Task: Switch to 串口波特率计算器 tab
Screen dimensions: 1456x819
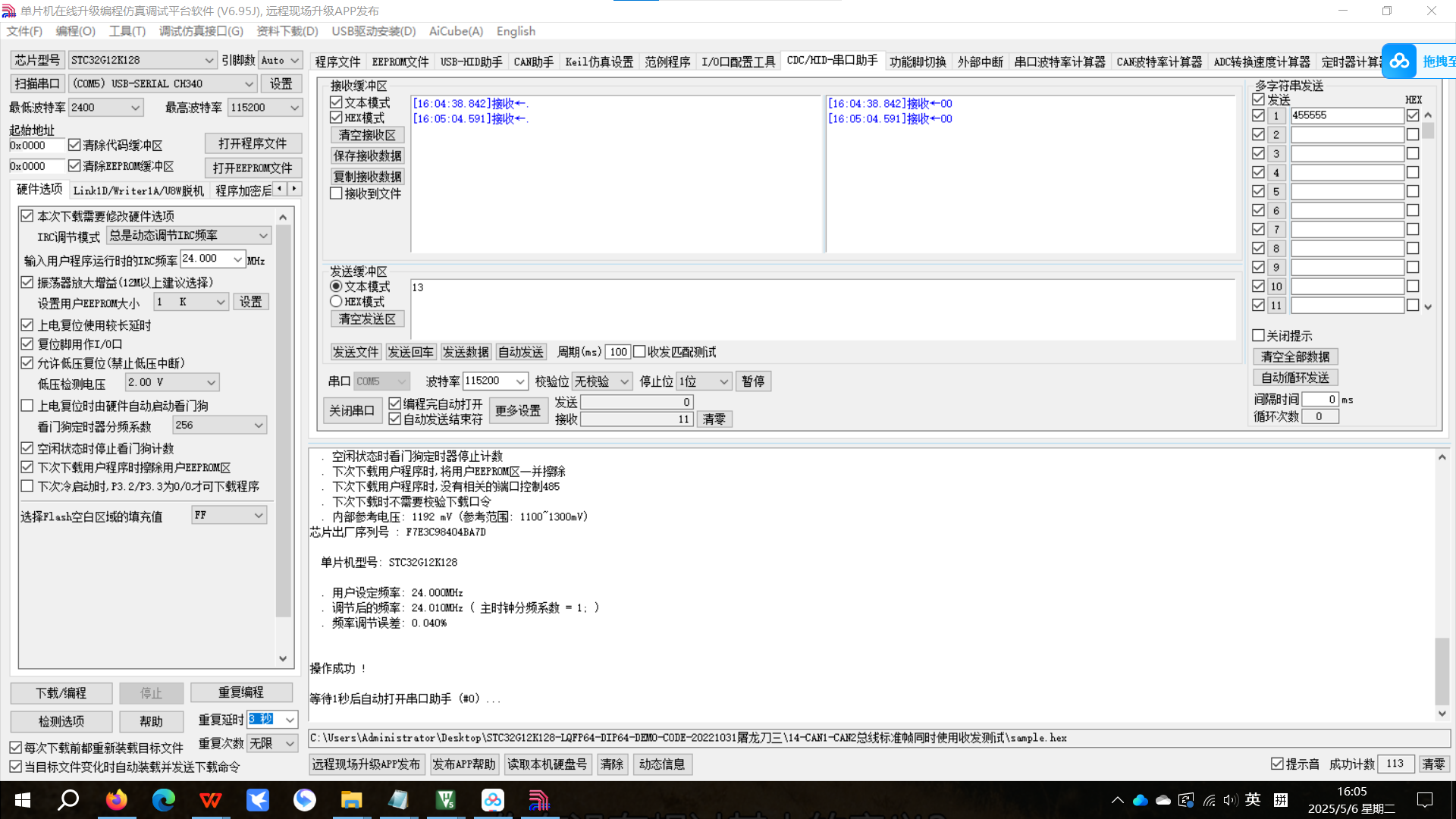Action: pyautogui.click(x=1059, y=61)
